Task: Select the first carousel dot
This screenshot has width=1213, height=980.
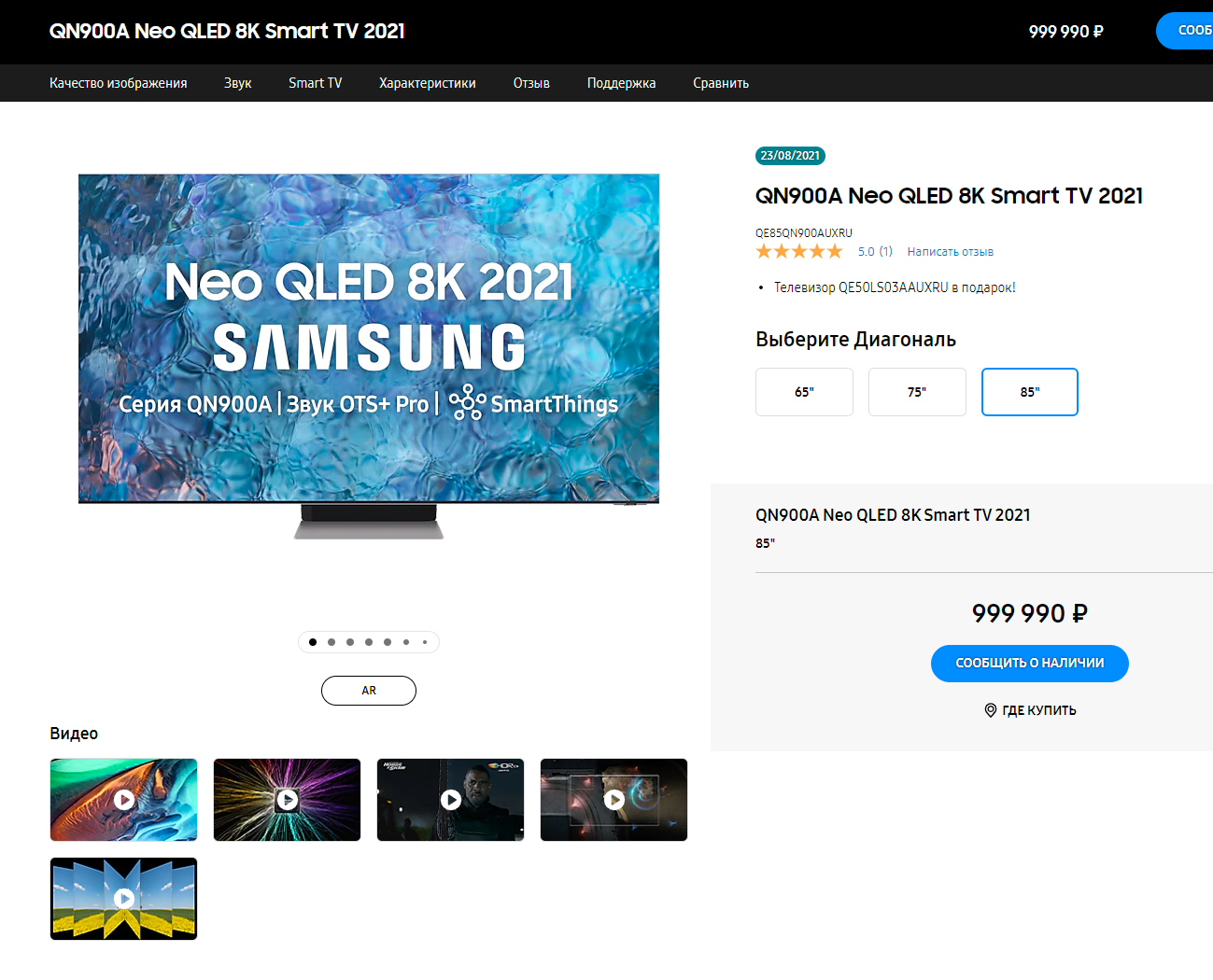Action: [x=313, y=642]
